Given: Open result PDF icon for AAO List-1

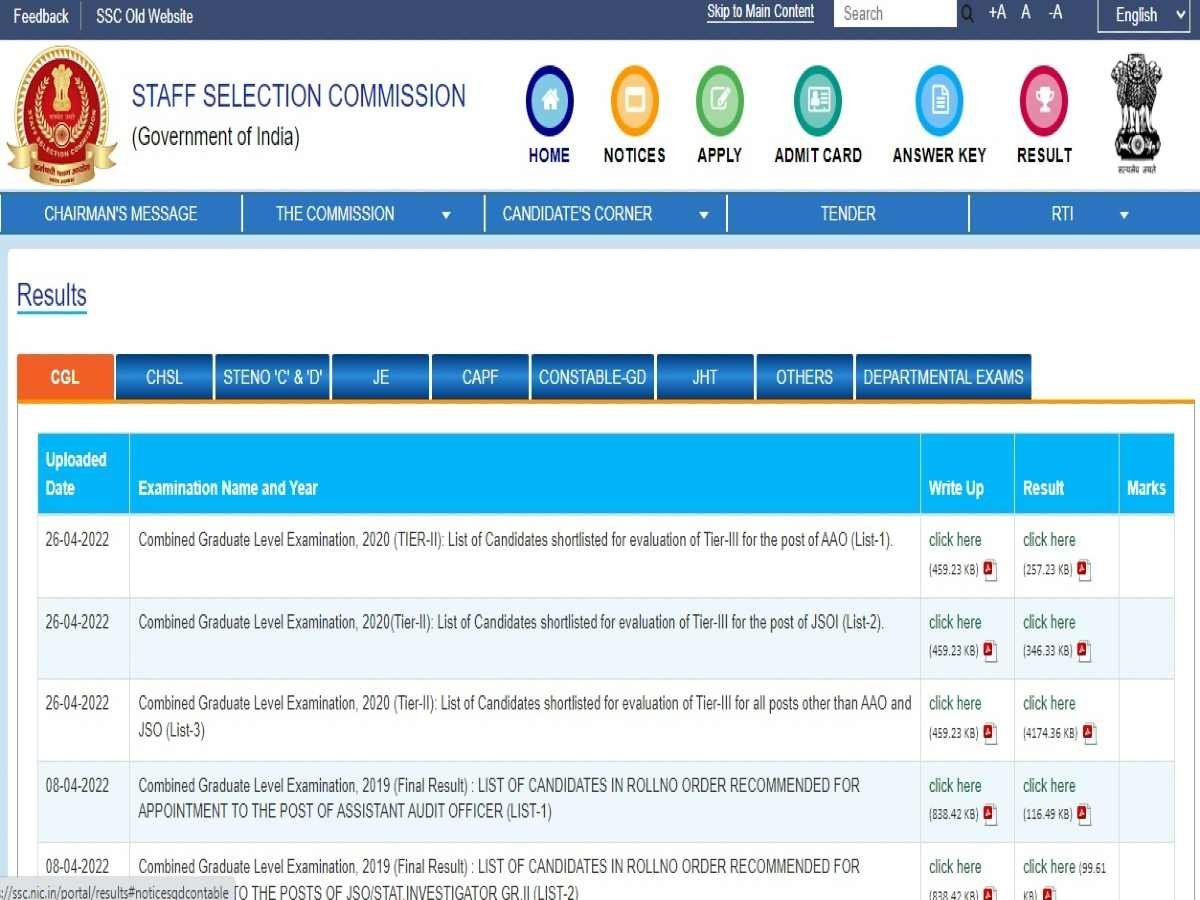Looking at the screenshot, I should (x=1084, y=570).
